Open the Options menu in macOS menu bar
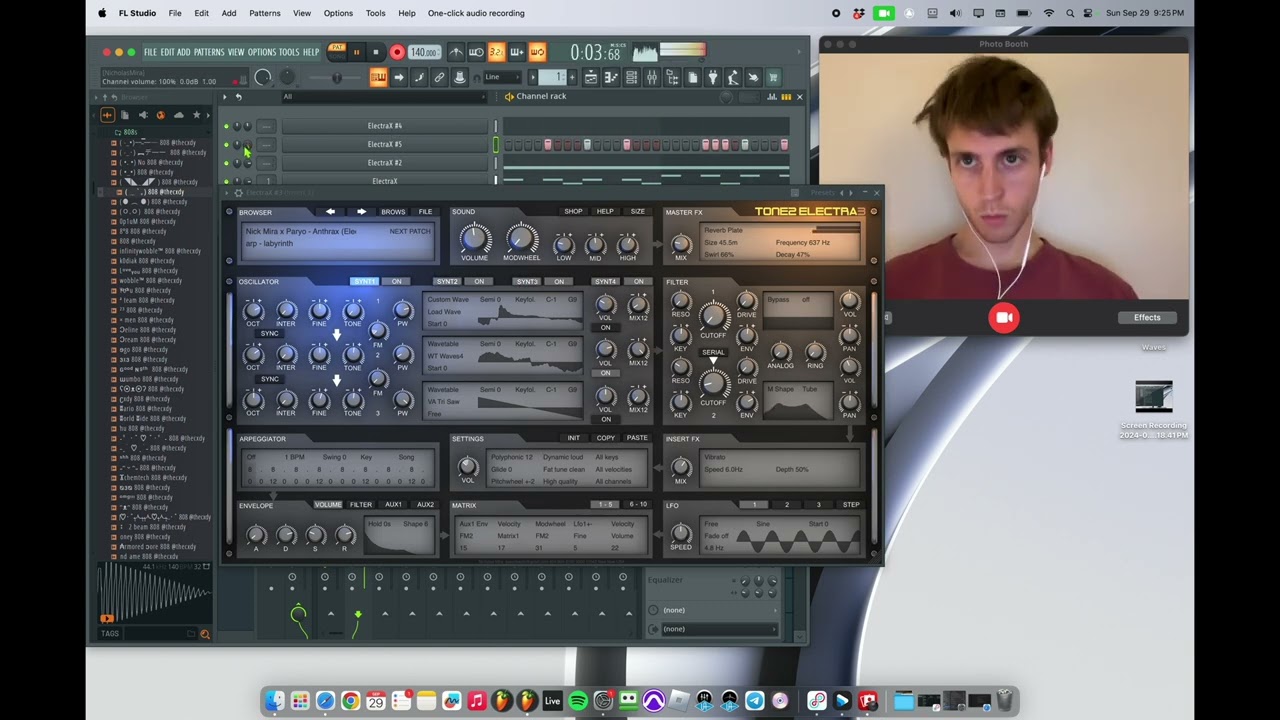1280x720 pixels. 338,13
